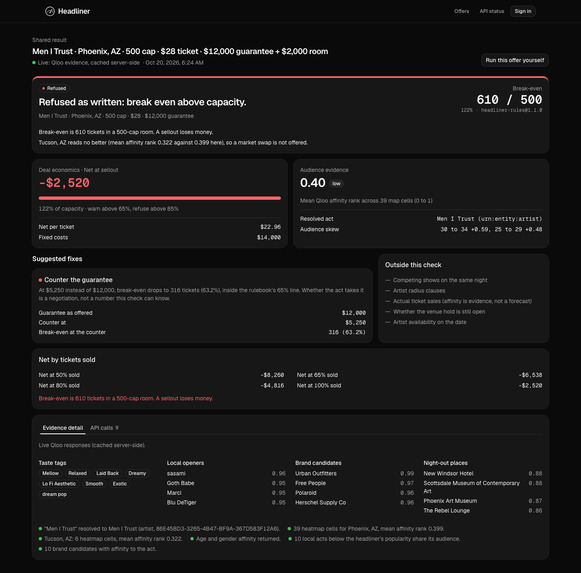Image resolution: width=581 pixels, height=573 pixels.
Task: Click Fixed costs $14,000 value
Action: pyautogui.click(x=269, y=237)
